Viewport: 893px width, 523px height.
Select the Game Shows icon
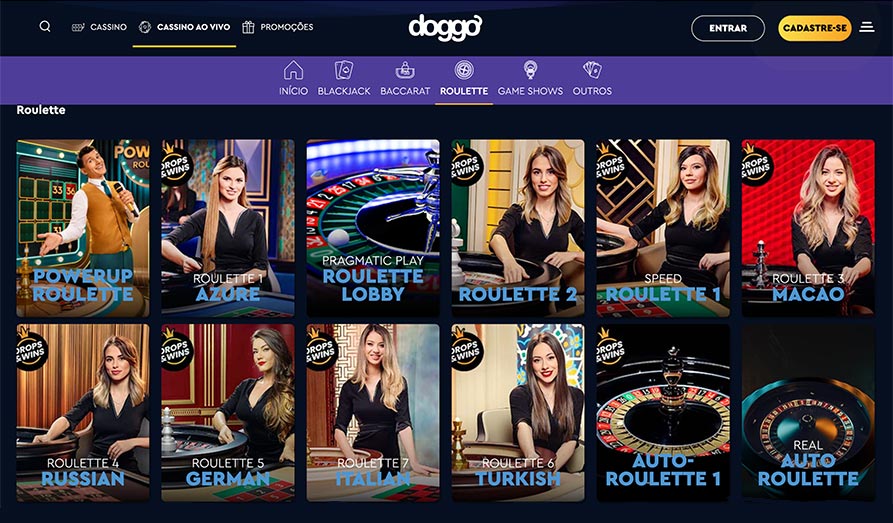point(530,70)
